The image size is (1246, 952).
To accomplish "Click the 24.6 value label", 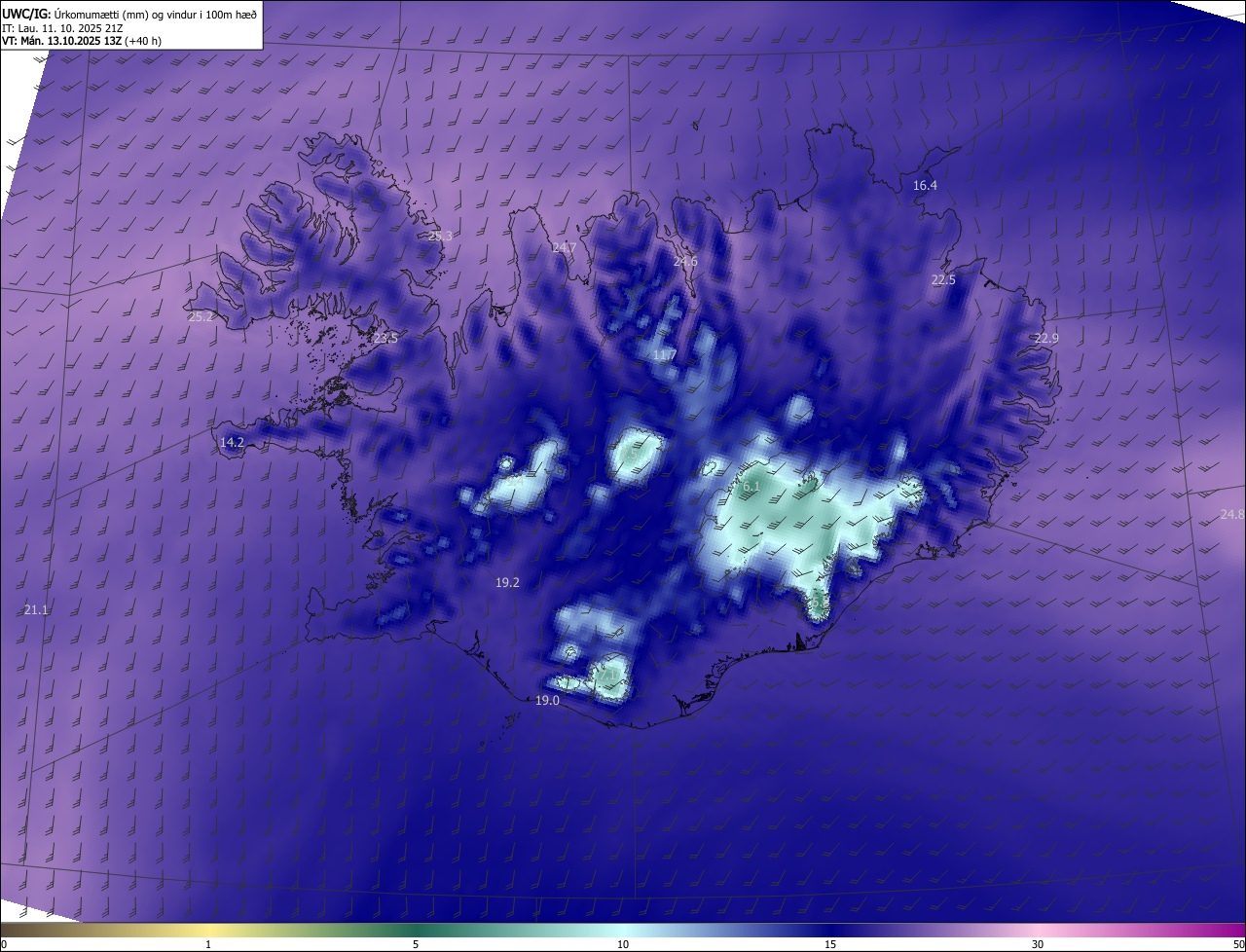I will (x=685, y=261).
